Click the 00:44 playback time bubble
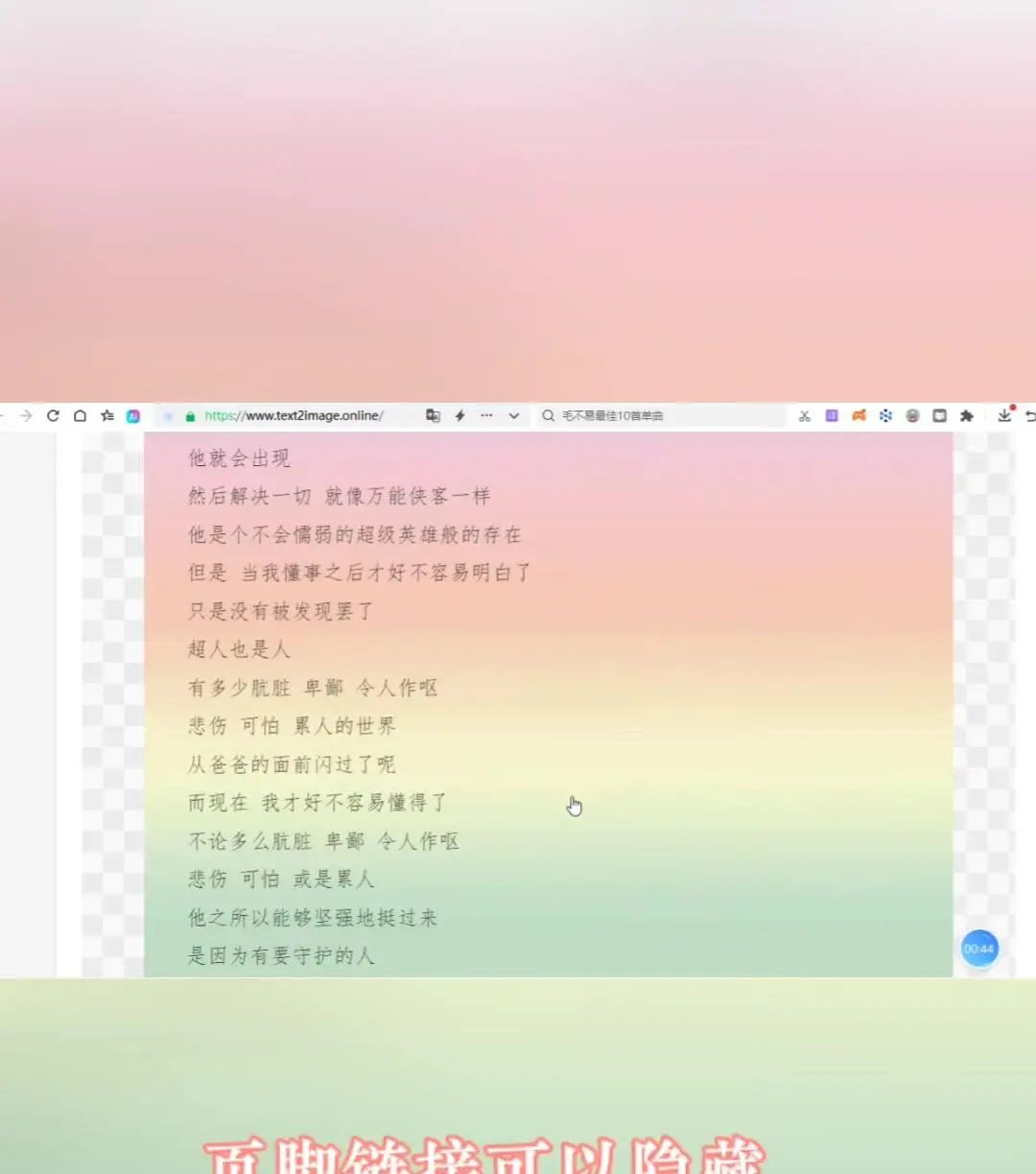This screenshot has height=1174, width=1036. tap(979, 949)
